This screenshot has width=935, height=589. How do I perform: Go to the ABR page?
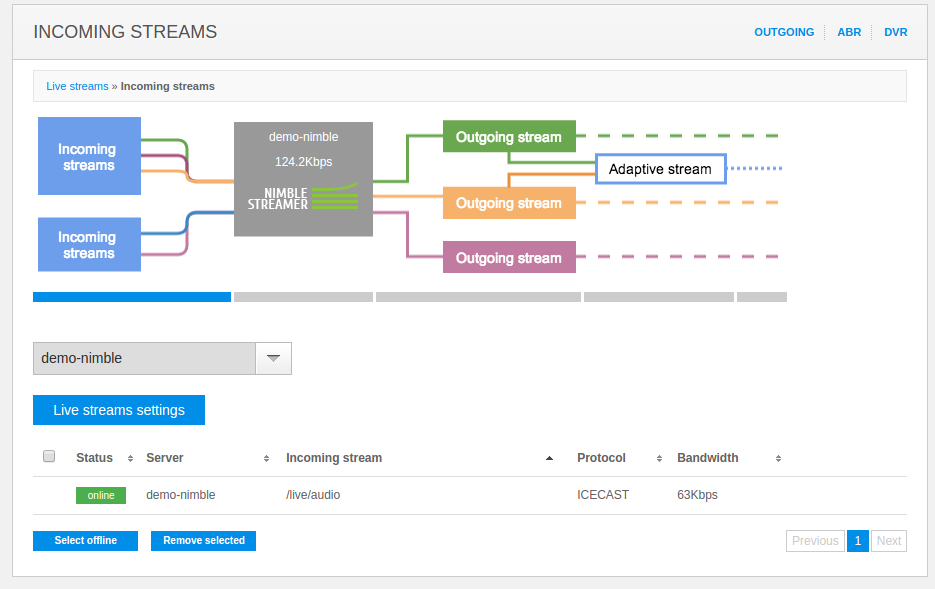point(849,32)
